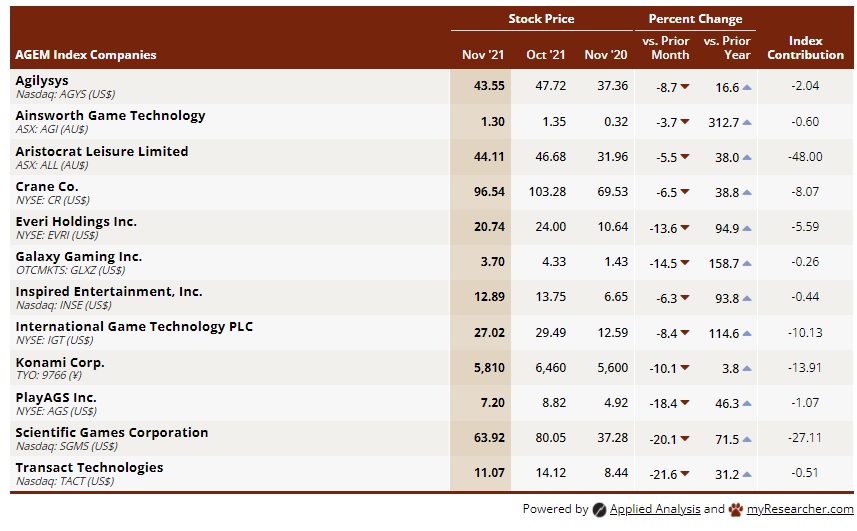The height and width of the screenshot is (531, 857).
Task: Select the Everi Holdings Inc. name
Action: coord(76,222)
